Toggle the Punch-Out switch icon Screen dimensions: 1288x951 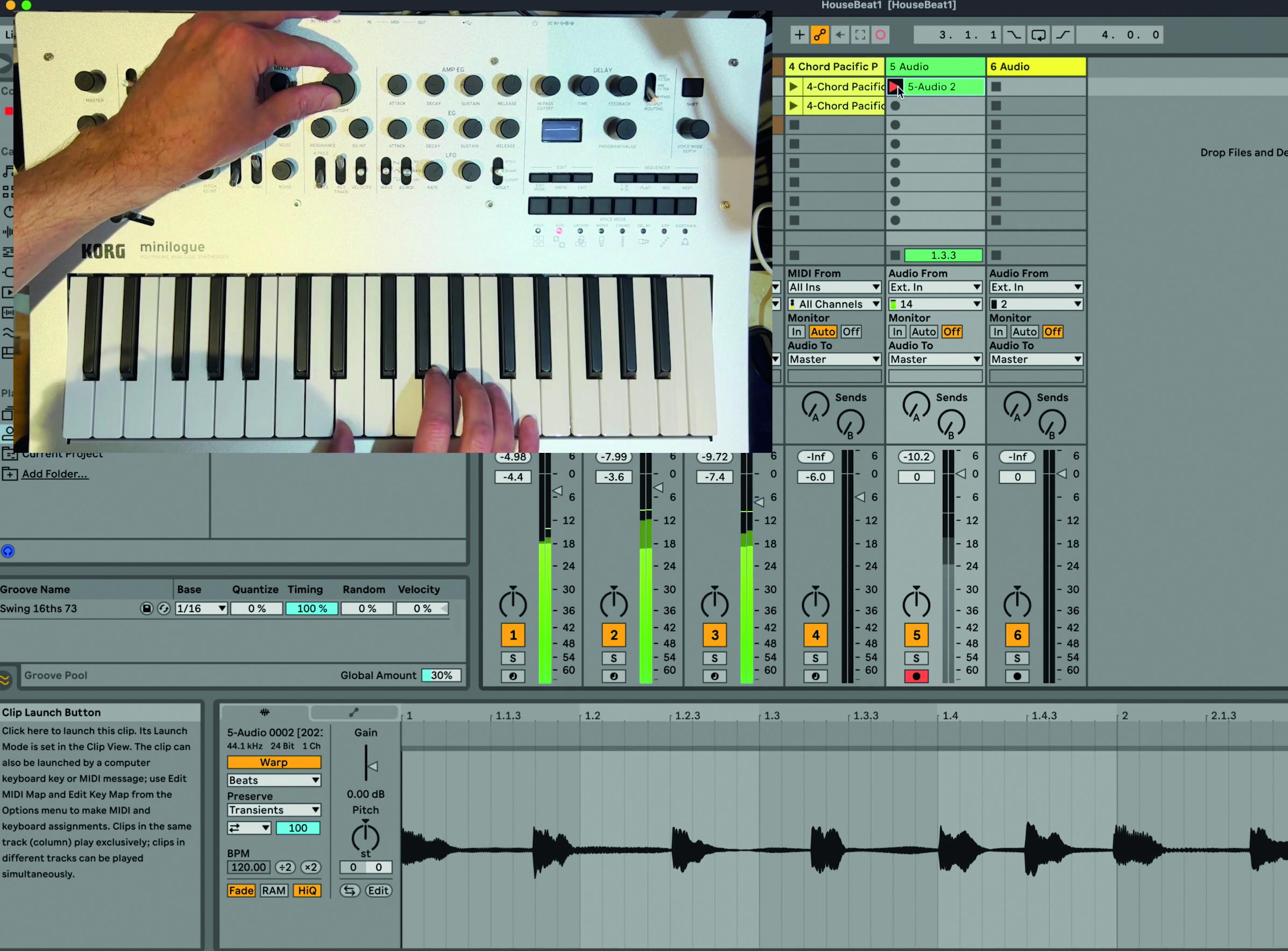[1063, 35]
